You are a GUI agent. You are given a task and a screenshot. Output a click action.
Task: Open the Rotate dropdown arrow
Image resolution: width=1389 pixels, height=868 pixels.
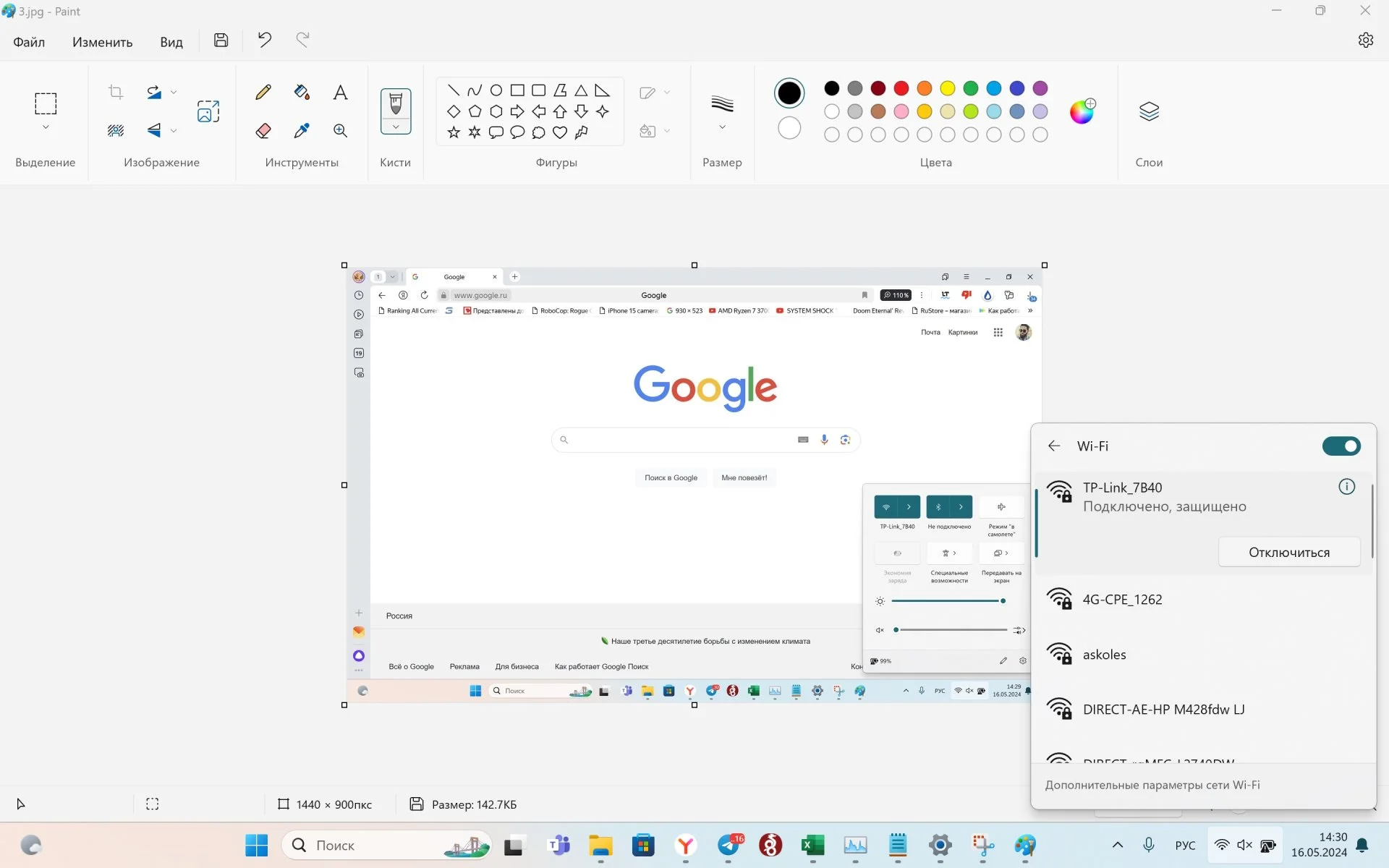[174, 93]
